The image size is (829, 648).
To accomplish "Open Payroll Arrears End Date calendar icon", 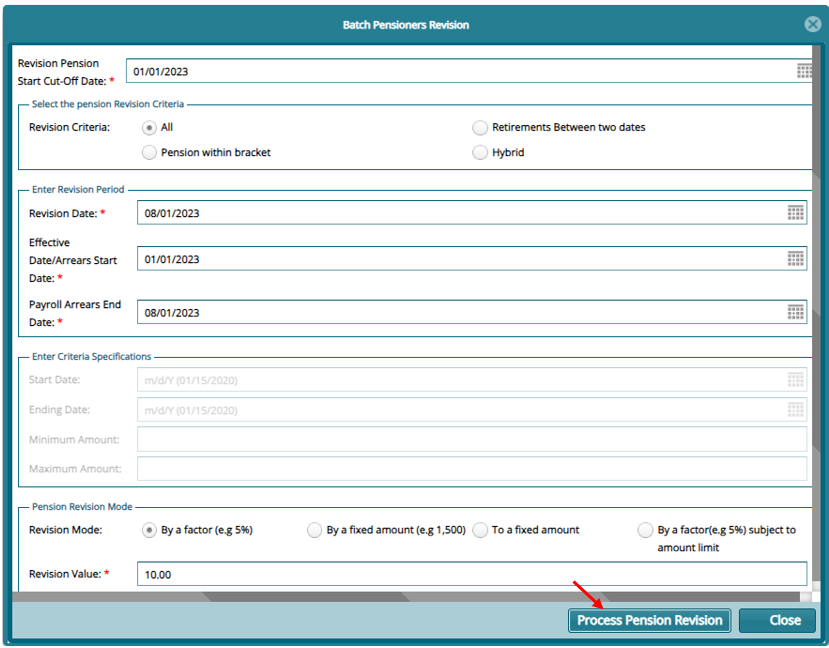I will pos(796,312).
